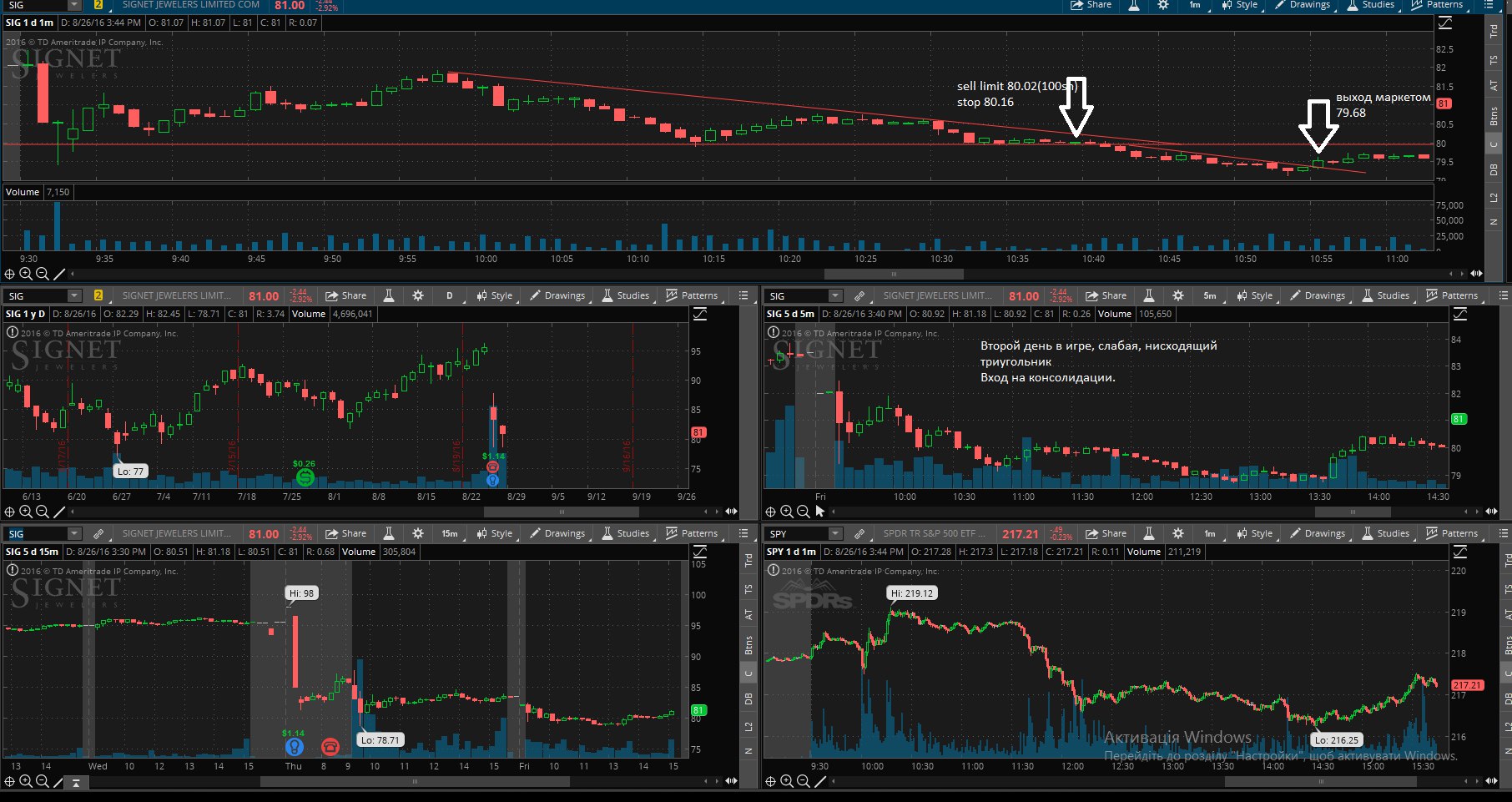Click Share button in SPY chart
This screenshot has height=802, width=1512.
tap(1106, 533)
